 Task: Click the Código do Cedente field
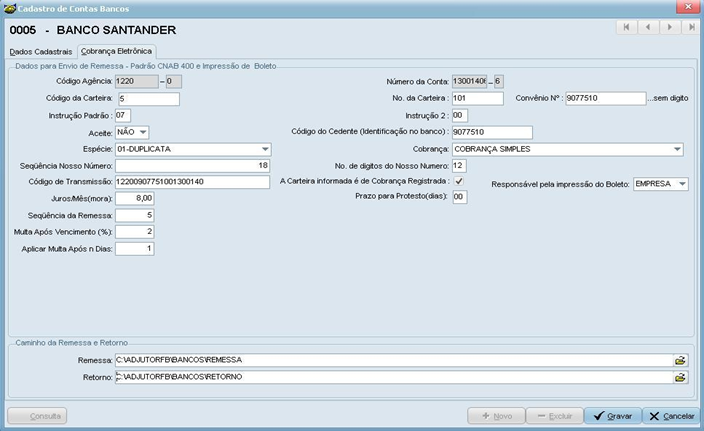point(492,132)
